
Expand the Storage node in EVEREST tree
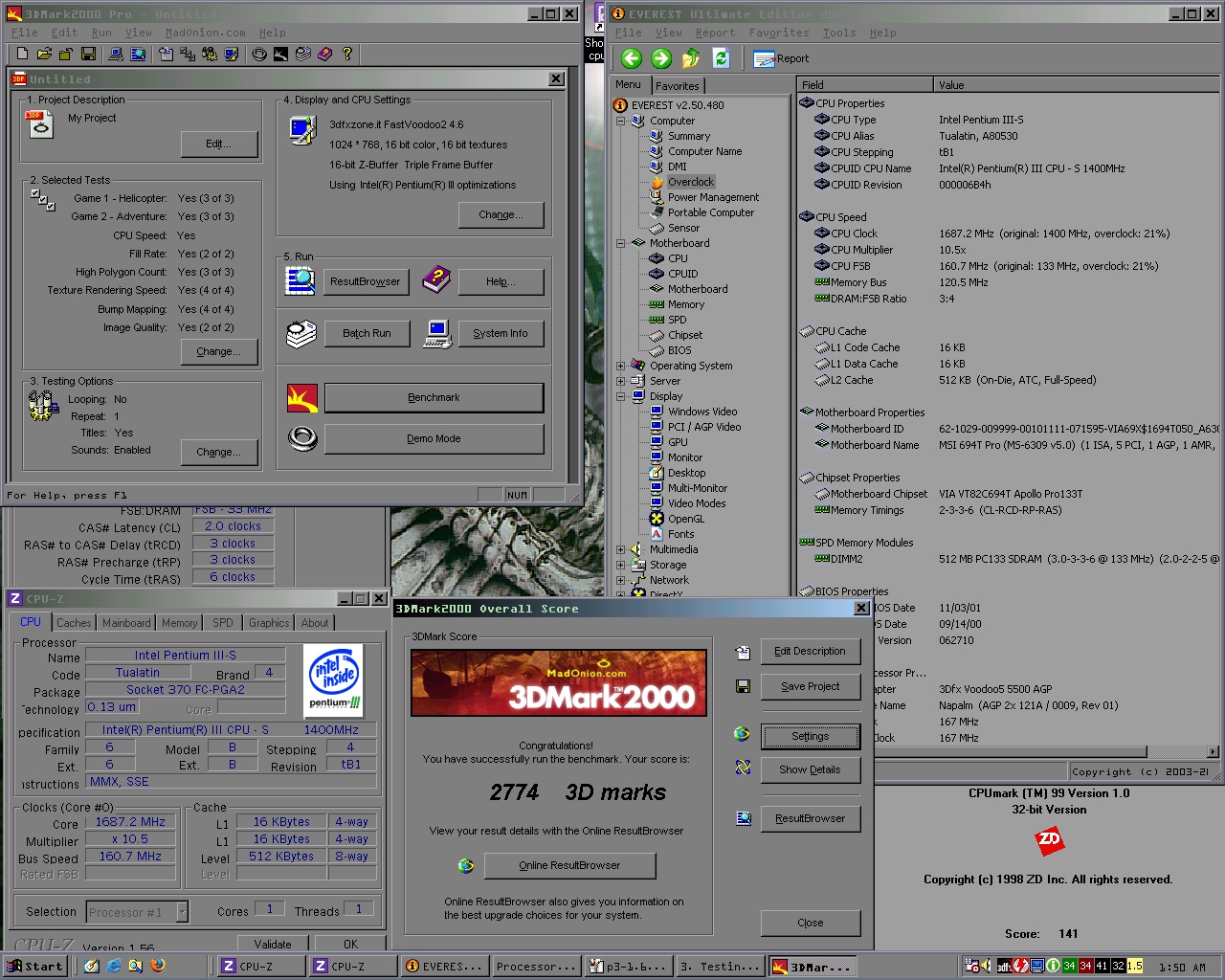point(620,565)
